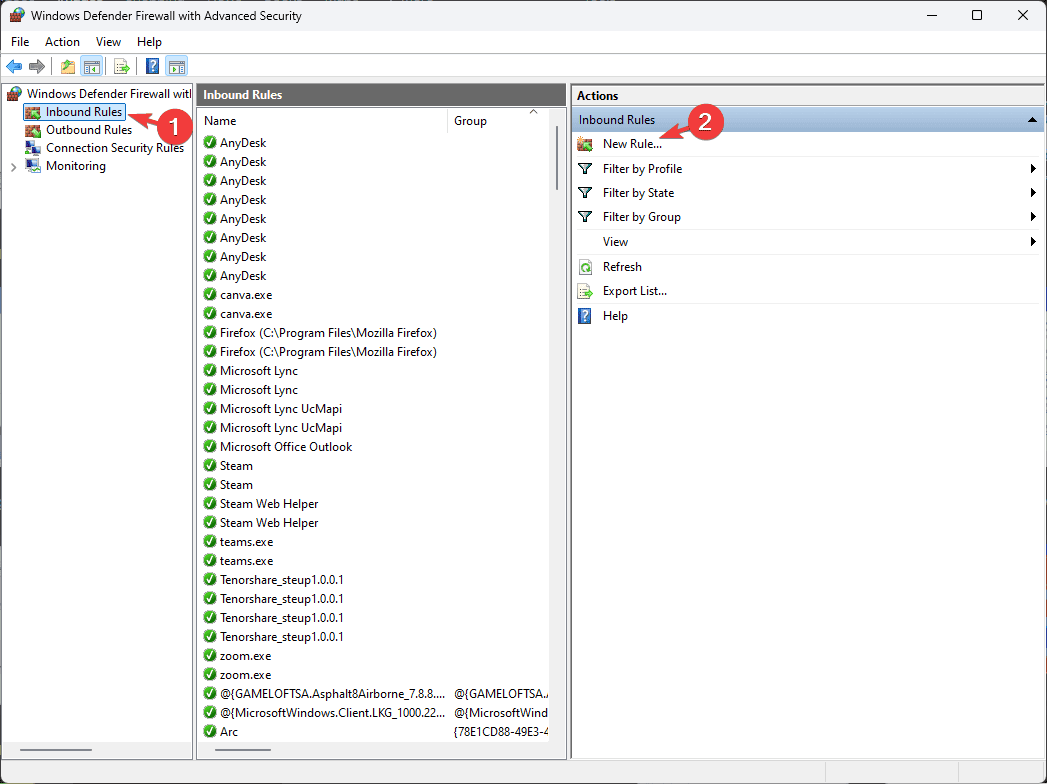Sort rules by the Name column header

pyautogui.click(x=323, y=121)
